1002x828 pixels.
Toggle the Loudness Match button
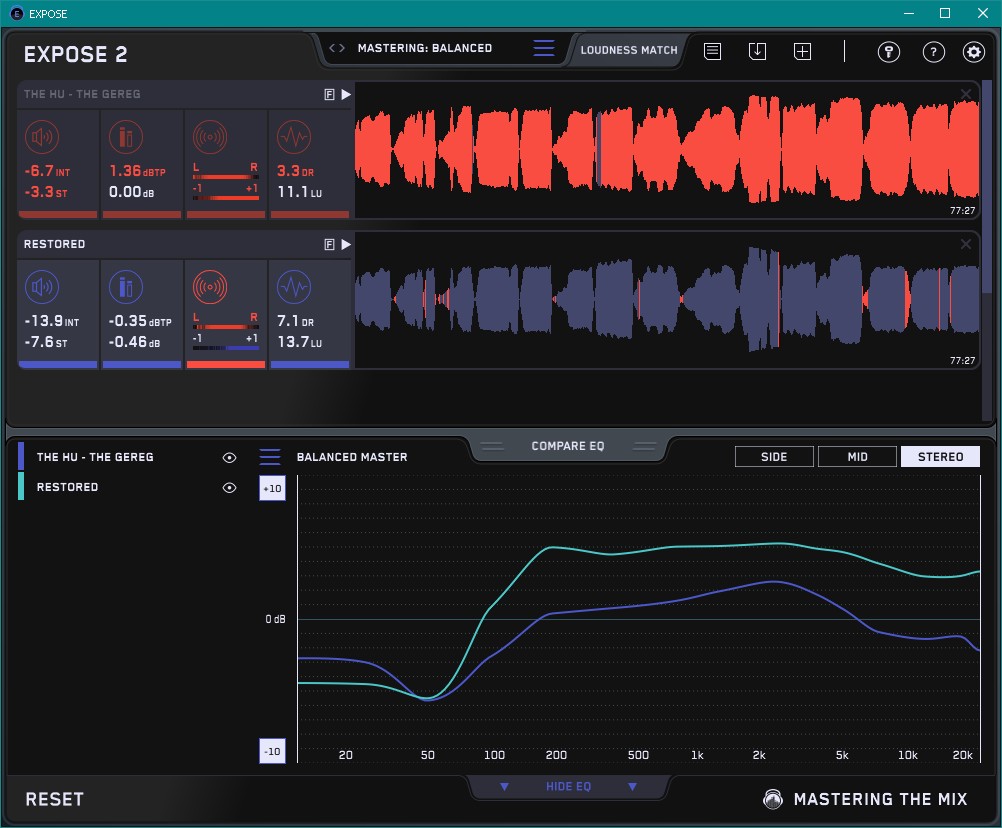(628, 49)
